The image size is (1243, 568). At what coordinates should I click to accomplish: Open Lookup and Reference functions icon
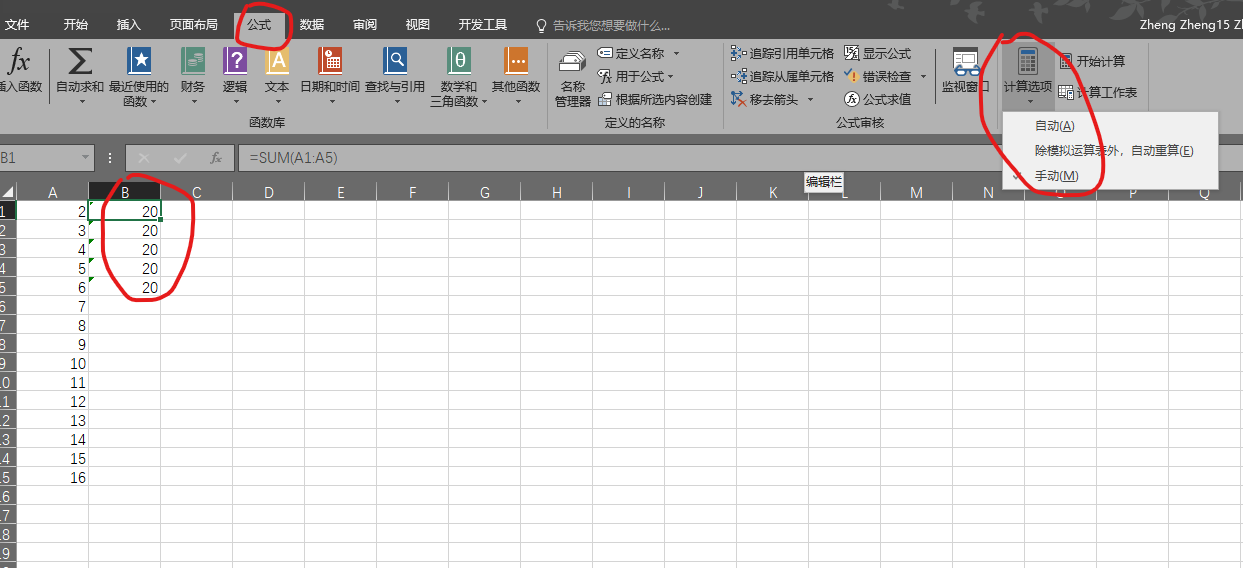[395, 61]
